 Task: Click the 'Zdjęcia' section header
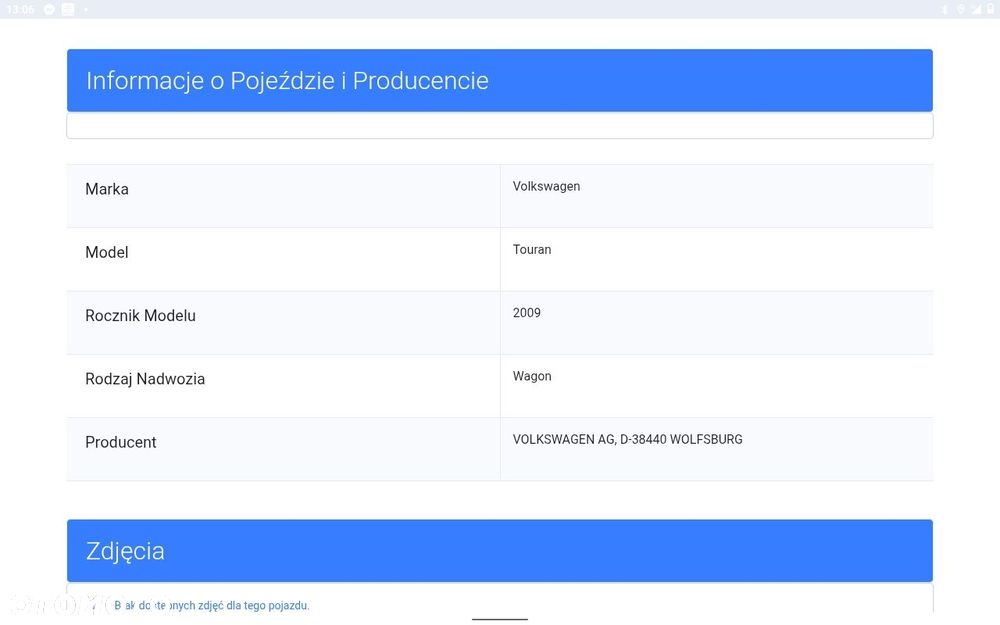pos(500,550)
